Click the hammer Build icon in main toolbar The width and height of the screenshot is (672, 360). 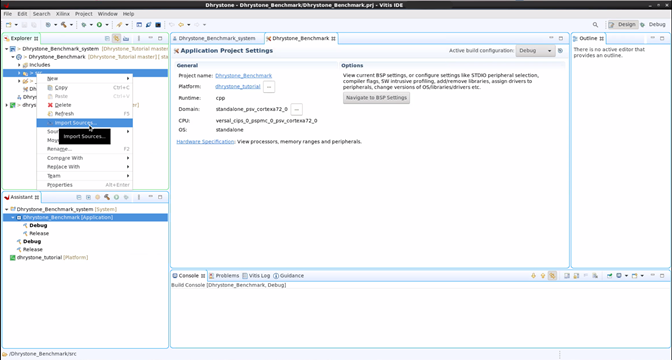point(64,25)
